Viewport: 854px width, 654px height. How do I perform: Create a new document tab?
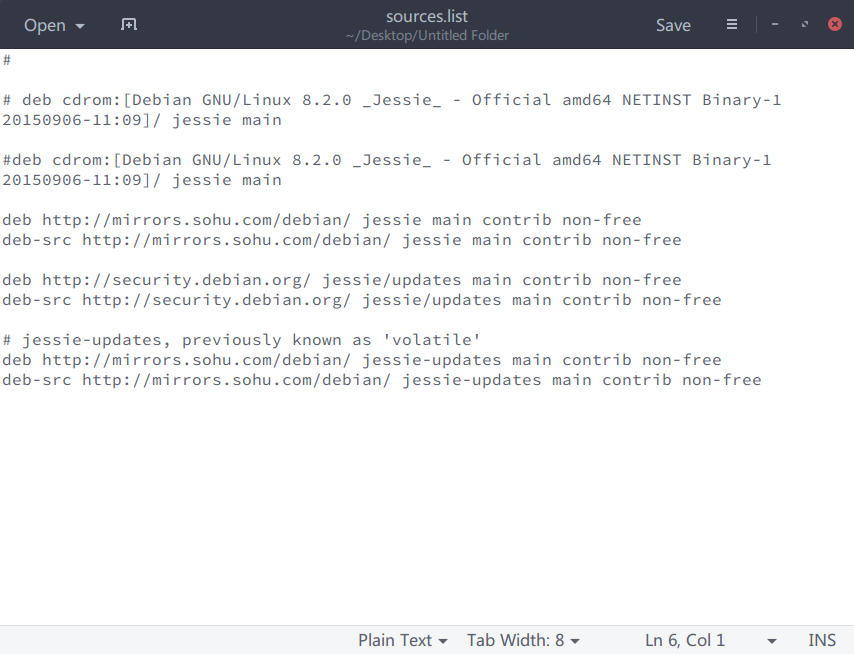click(128, 25)
